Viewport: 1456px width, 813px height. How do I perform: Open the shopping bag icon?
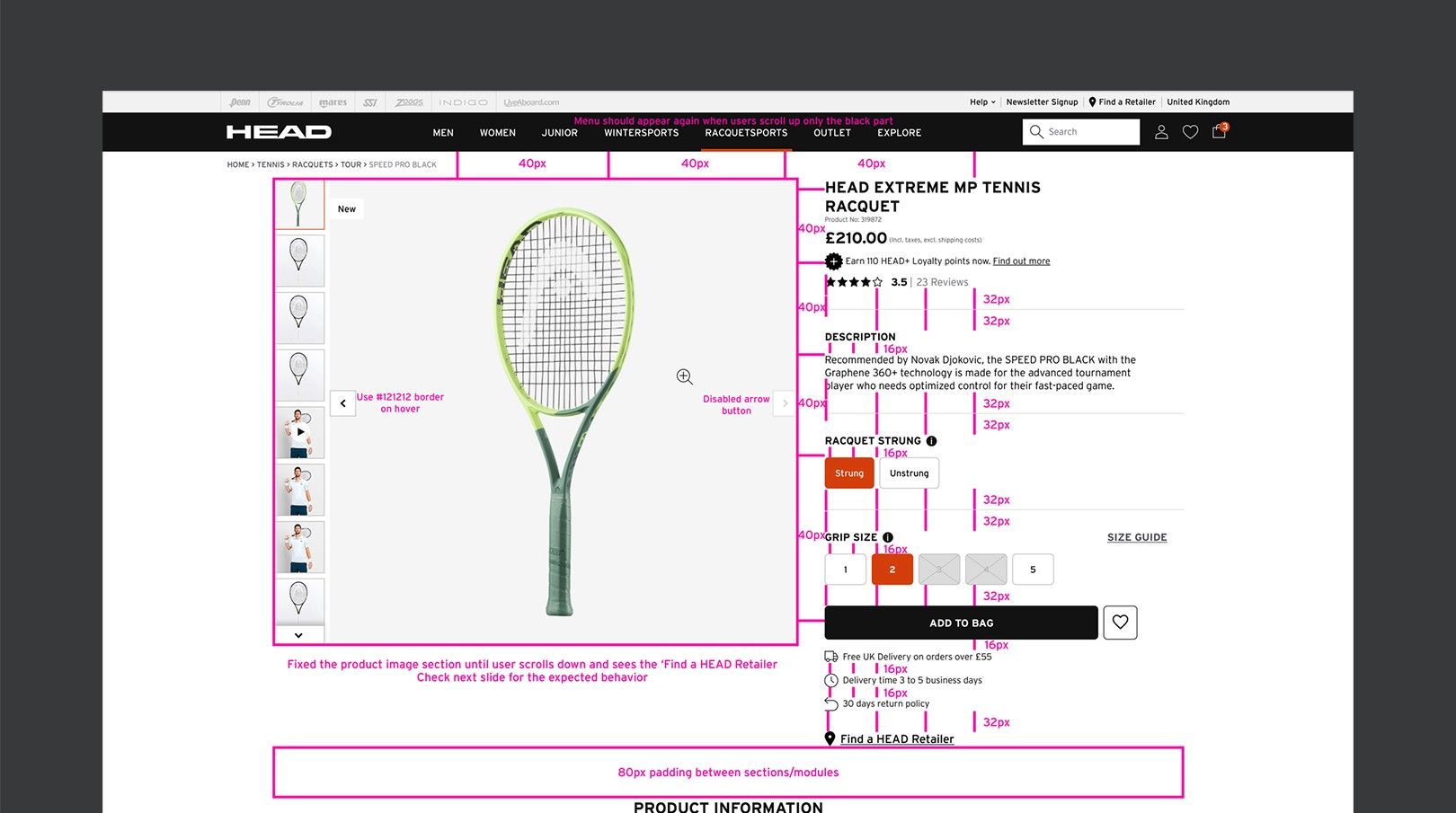pos(1219,131)
